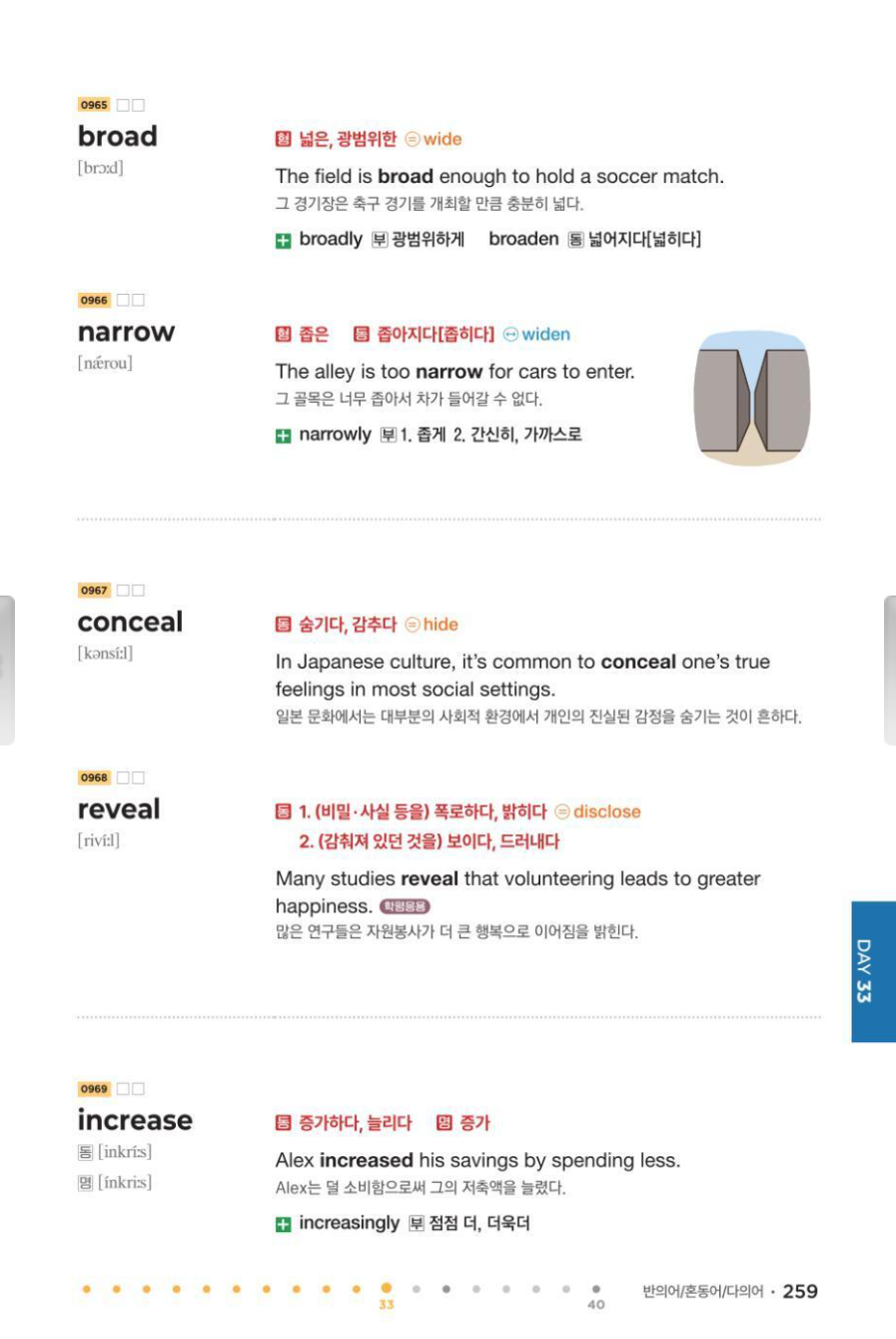Click the green plus icon beside broadly
896x1339 pixels.
pyautogui.click(x=284, y=240)
